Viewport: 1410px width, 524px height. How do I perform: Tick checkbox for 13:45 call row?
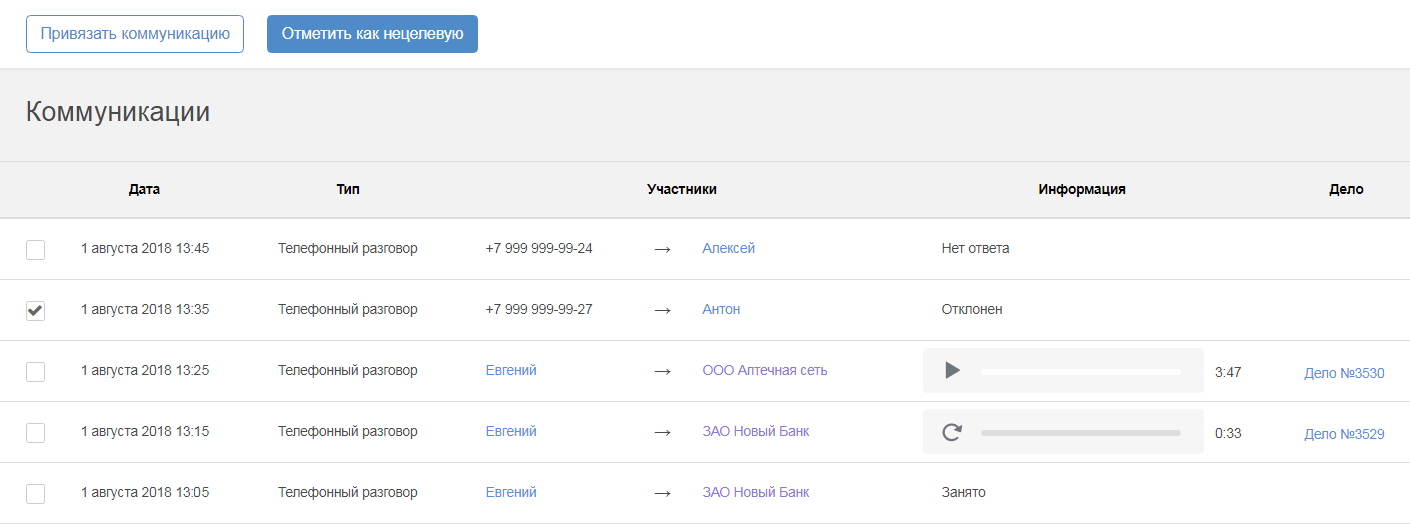click(35, 249)
